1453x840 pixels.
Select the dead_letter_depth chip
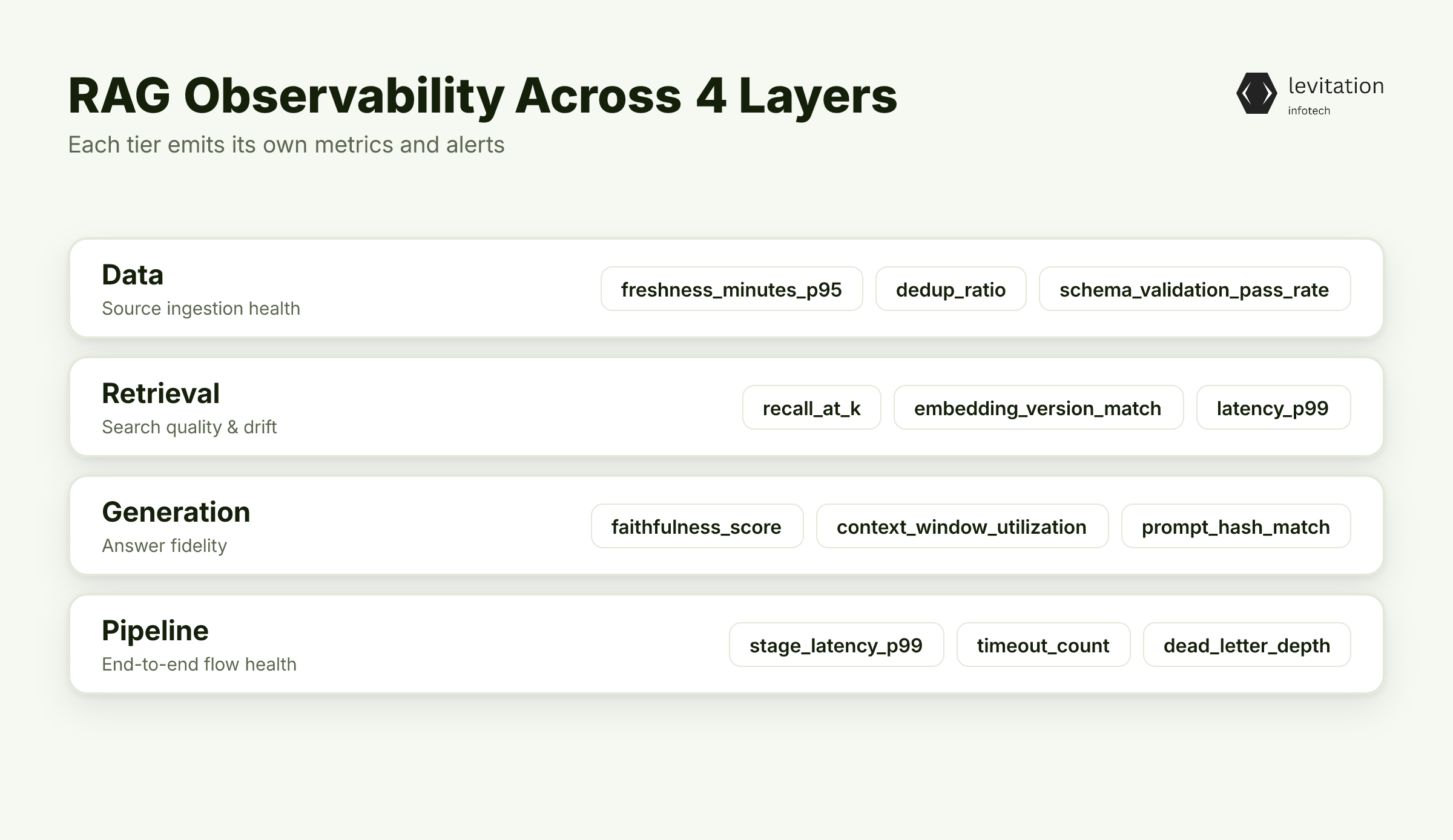click(x=1247, y=645)
